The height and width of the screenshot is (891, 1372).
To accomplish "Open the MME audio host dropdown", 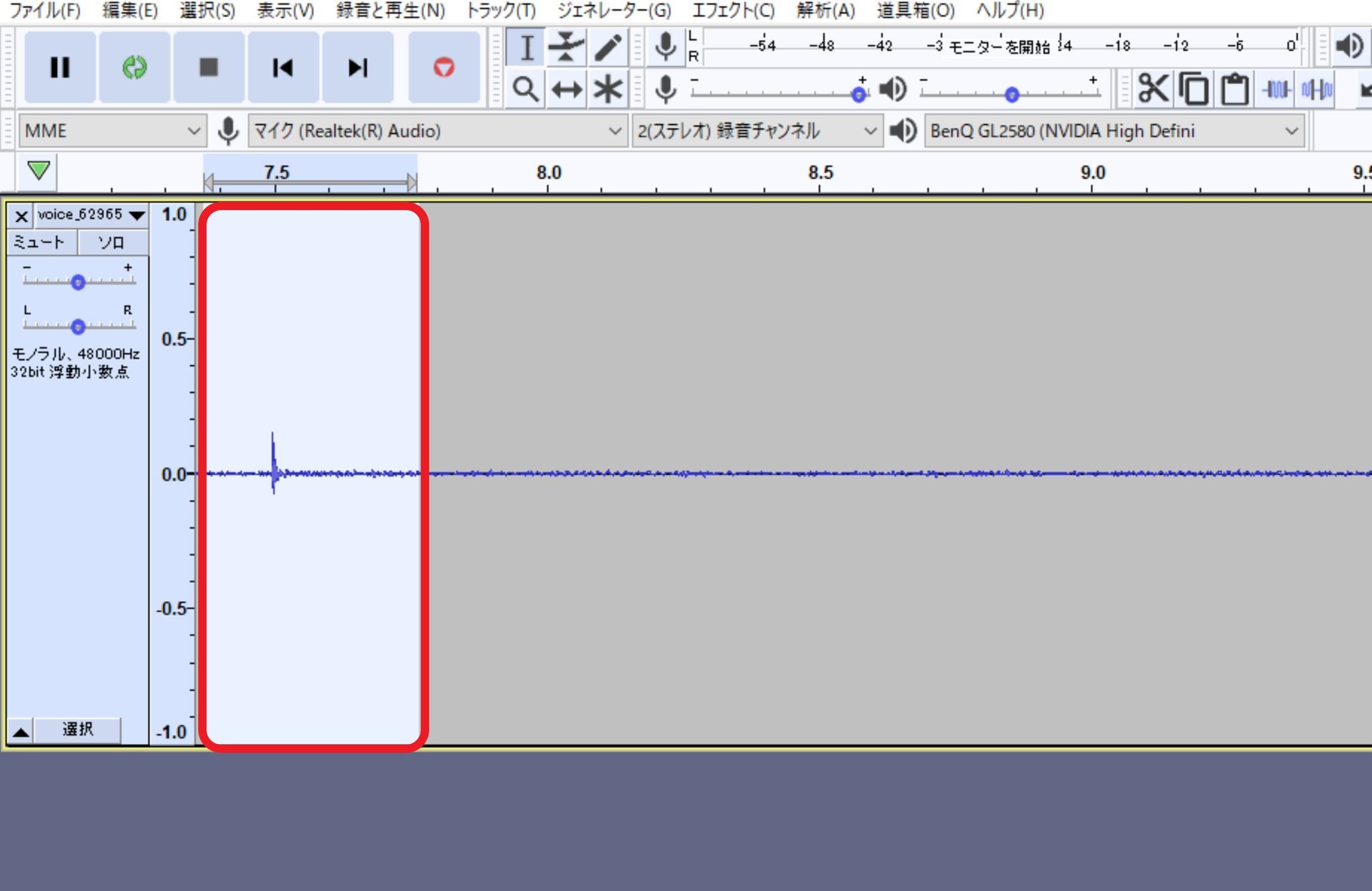I will click(x=112, y=131).
